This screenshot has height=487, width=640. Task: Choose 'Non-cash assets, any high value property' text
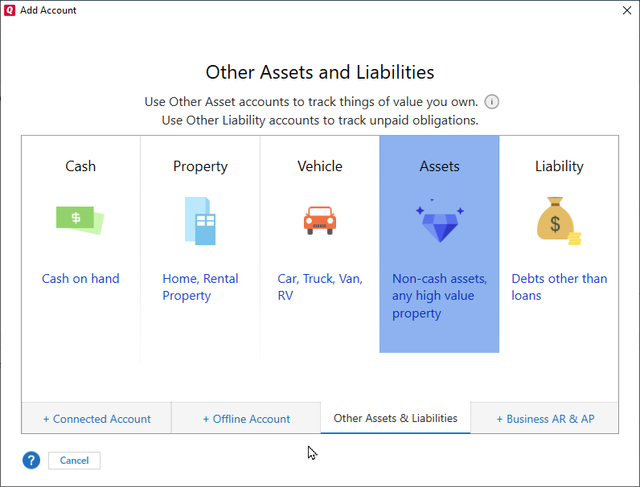click(x=439, y=296)
